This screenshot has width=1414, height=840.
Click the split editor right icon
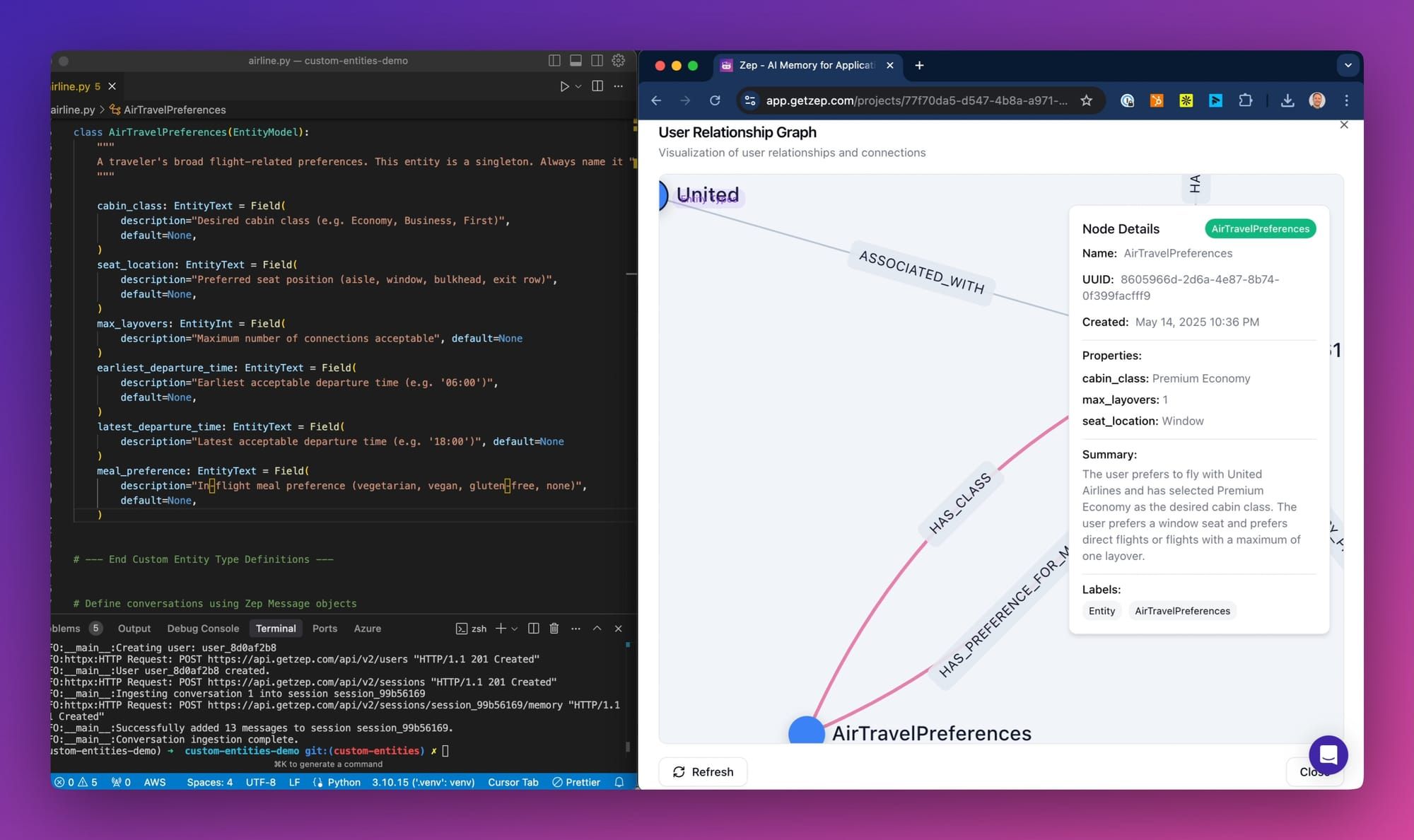[597, 86]
